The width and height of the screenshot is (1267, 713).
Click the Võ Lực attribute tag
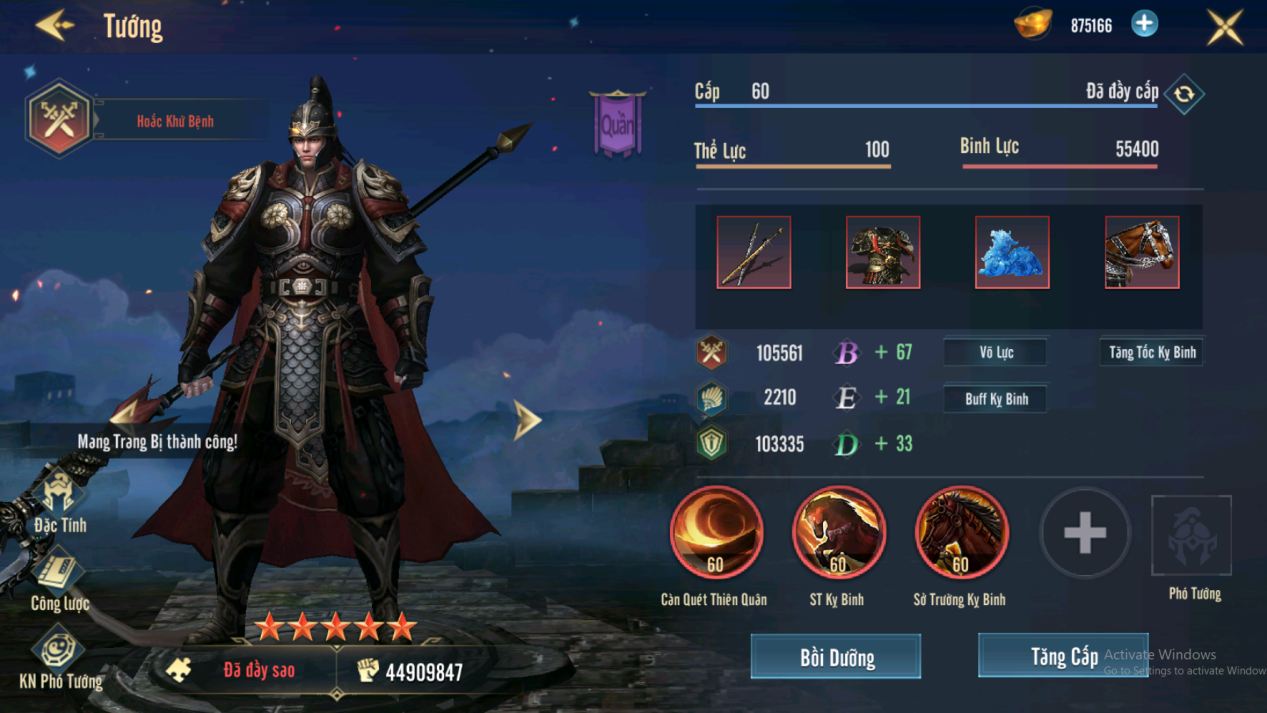[996, 352]
